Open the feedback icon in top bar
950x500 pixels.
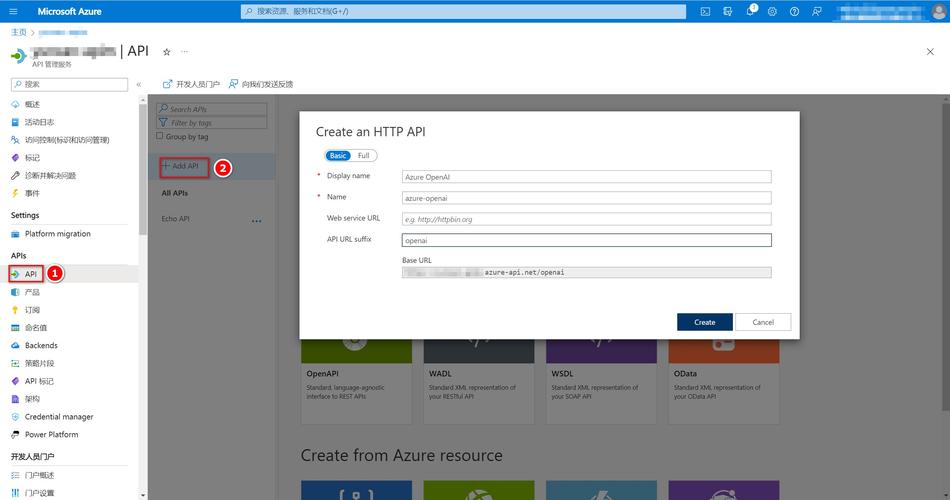(817, 12)
